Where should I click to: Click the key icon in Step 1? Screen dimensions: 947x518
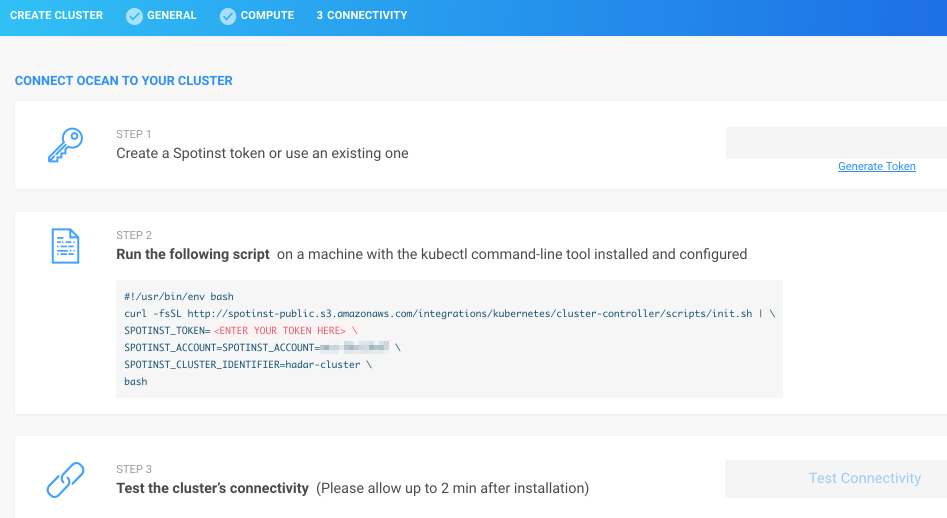tap(66, 145)
